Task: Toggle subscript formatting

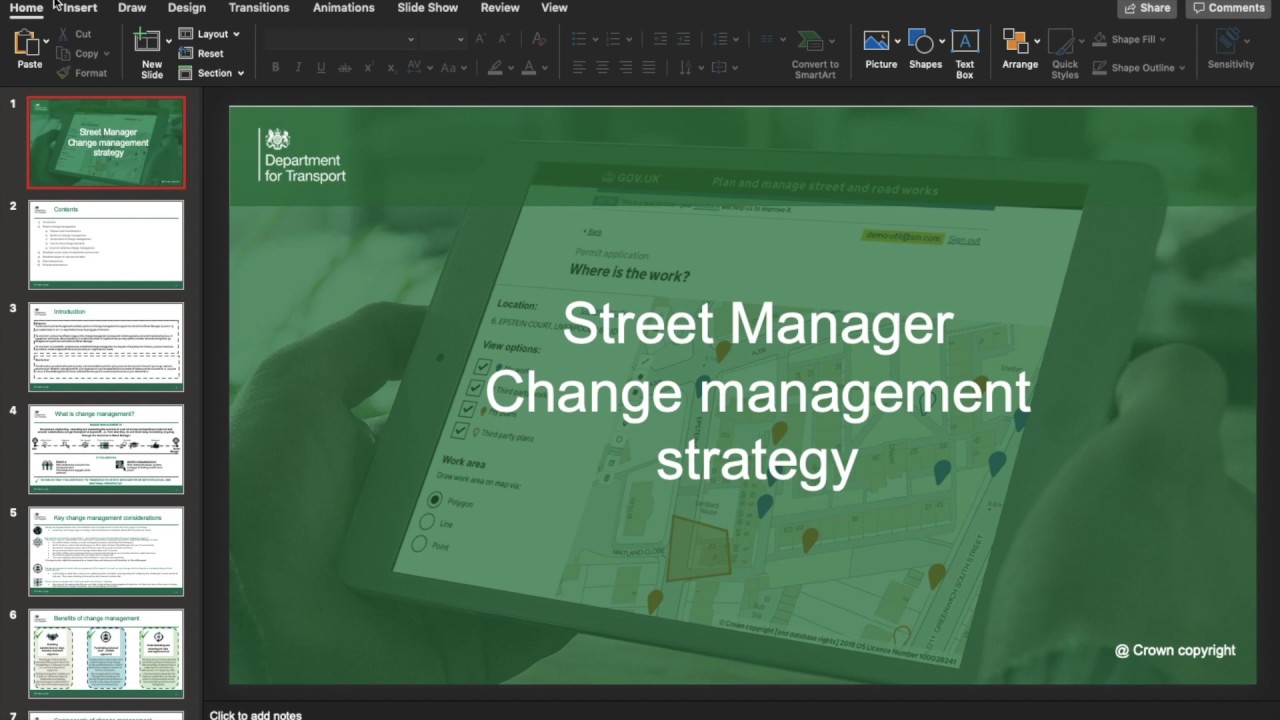Action: tap(392, 68)
